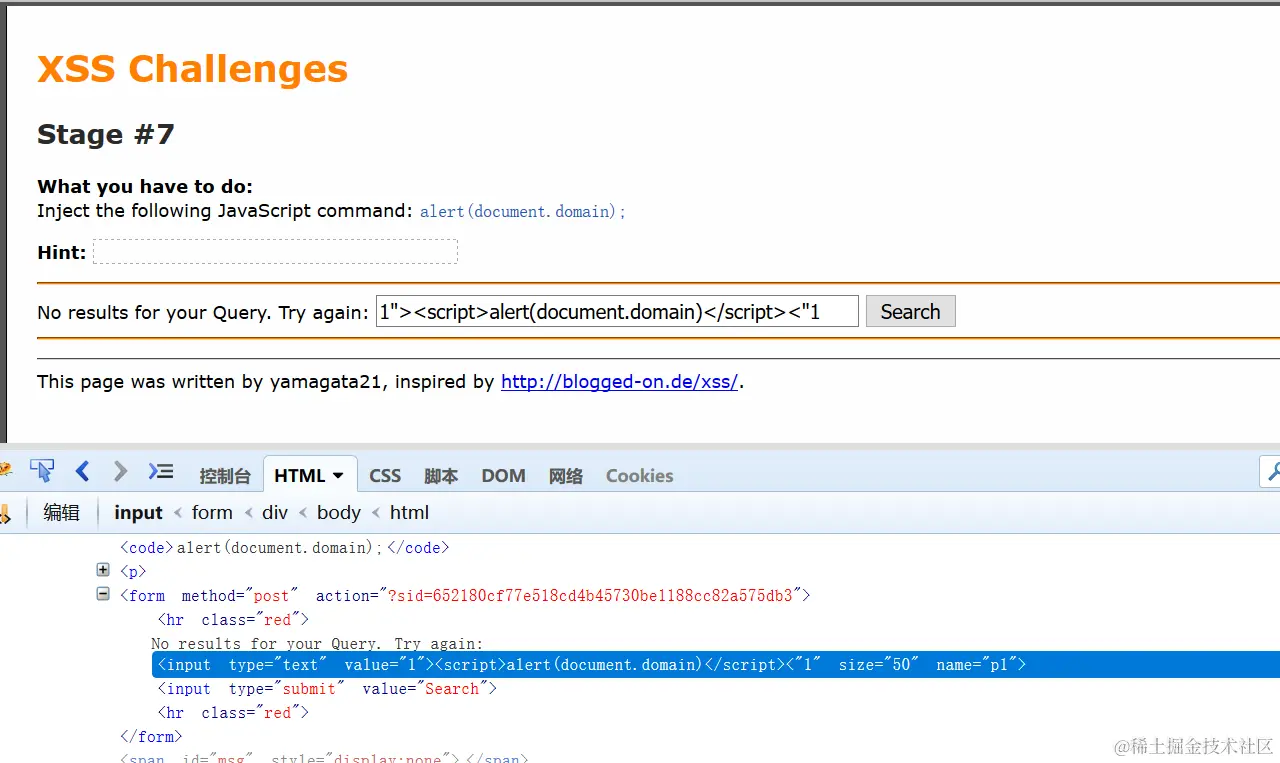Image resolution: width=1280 pixels, height=763 pixels.
Task: Click the dashed Hint box
Action: pos(275,252)
